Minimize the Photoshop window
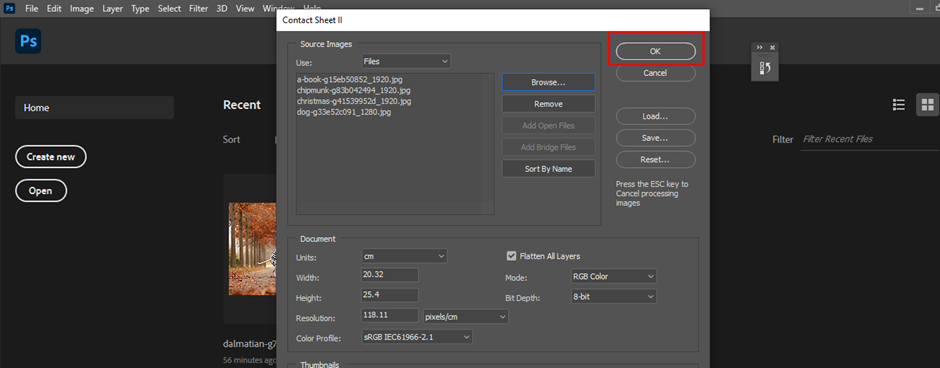 tap(921, 8)
